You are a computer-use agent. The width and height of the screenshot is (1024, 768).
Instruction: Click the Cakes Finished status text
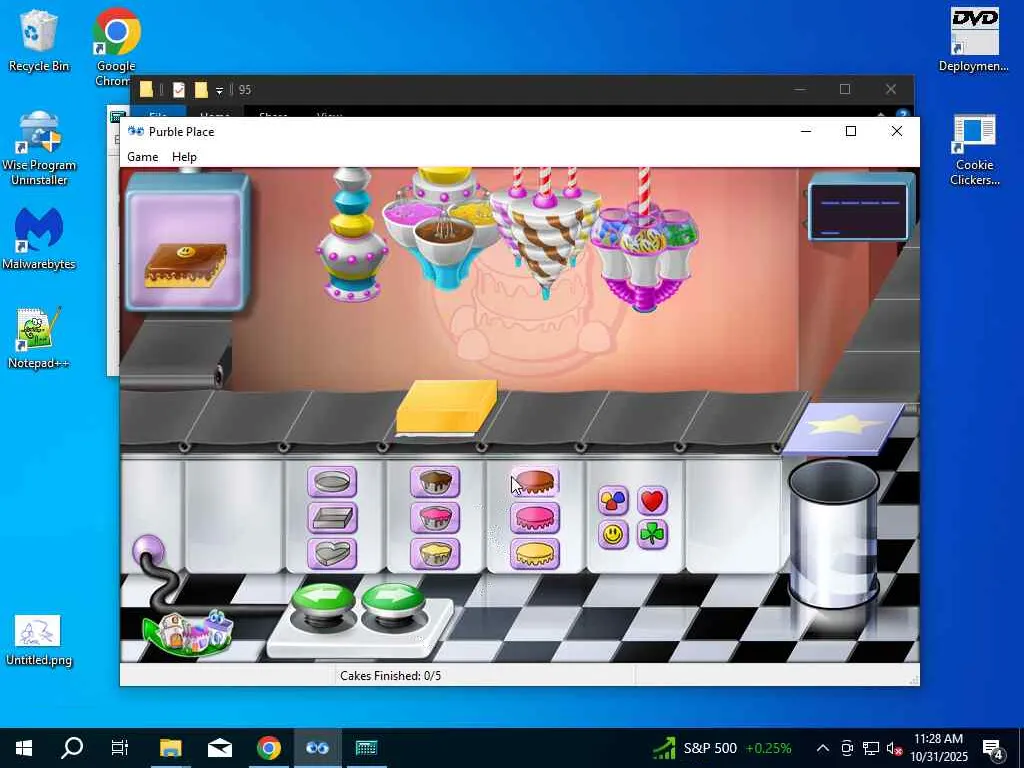391,676
